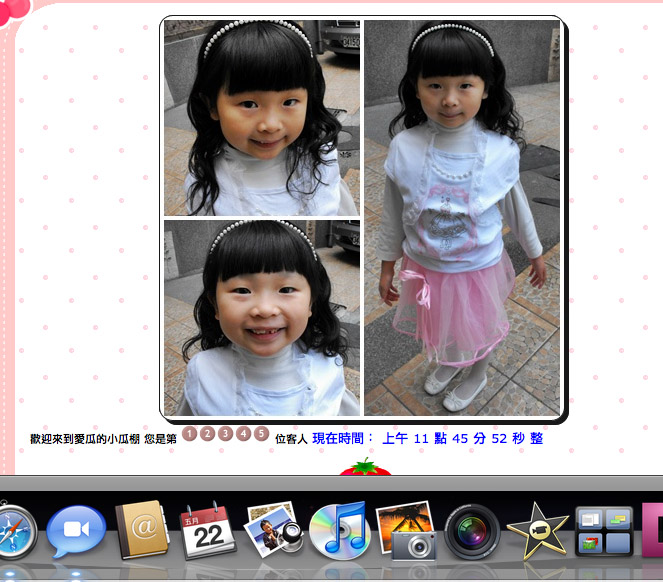Open iCal calendar showing 22
This screenshot has width=663, height=582.
tap(208, 530)
